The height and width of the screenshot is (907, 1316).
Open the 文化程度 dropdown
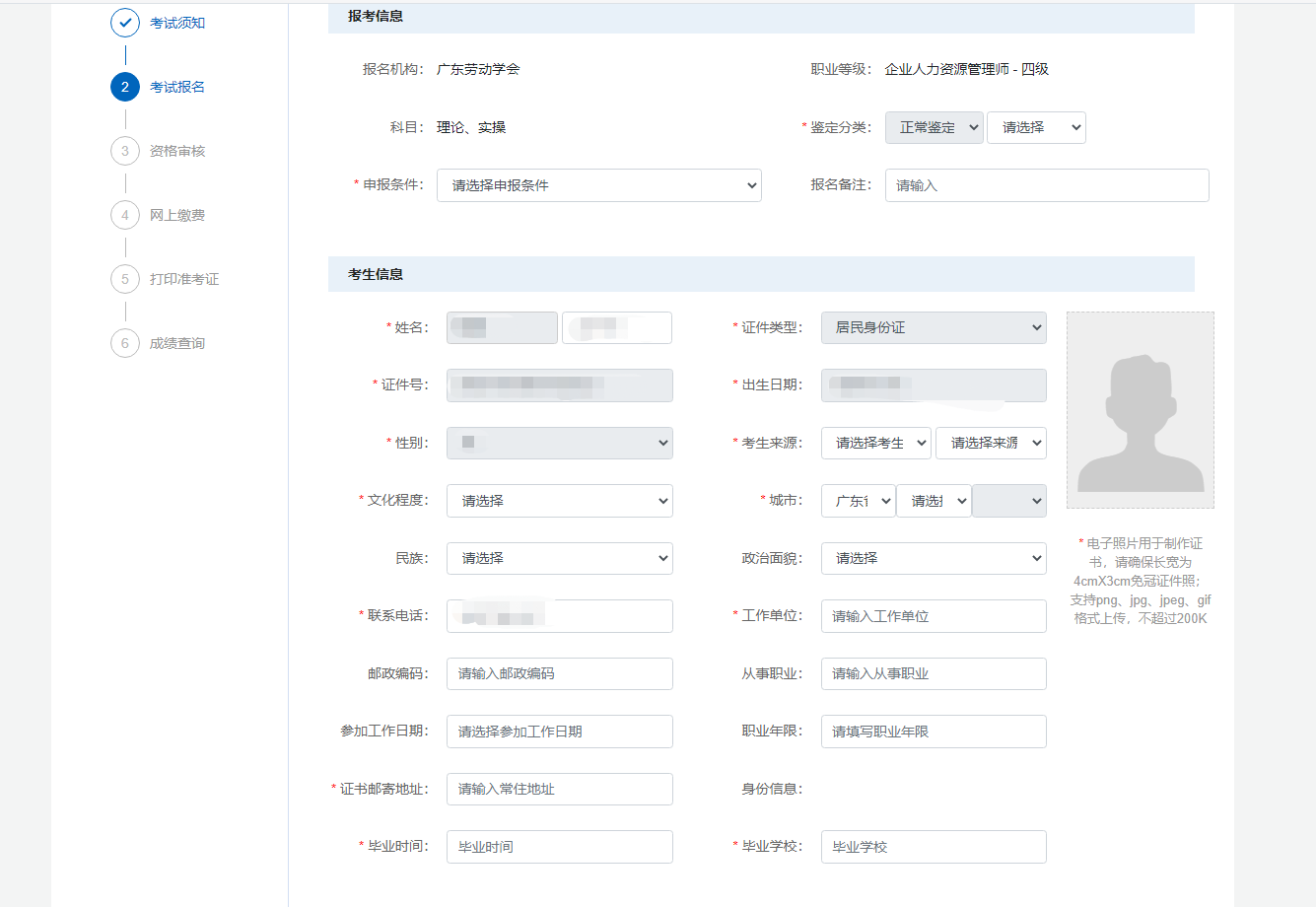(560, 501)
